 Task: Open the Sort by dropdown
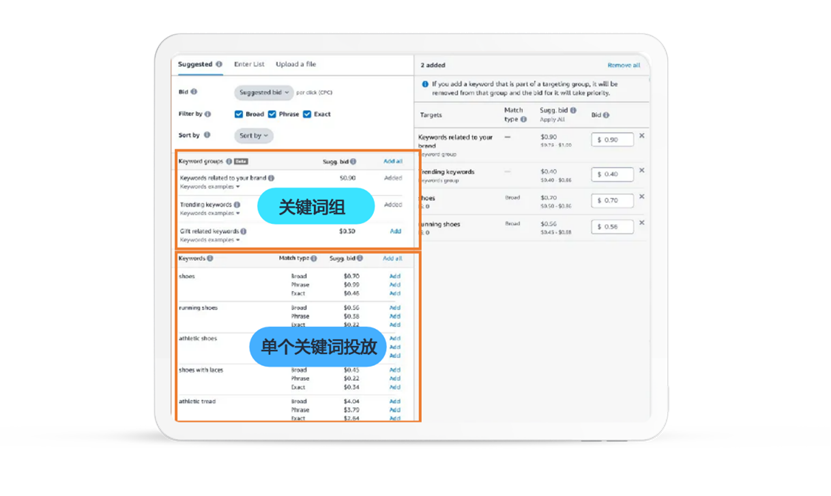tap(253, 136)
